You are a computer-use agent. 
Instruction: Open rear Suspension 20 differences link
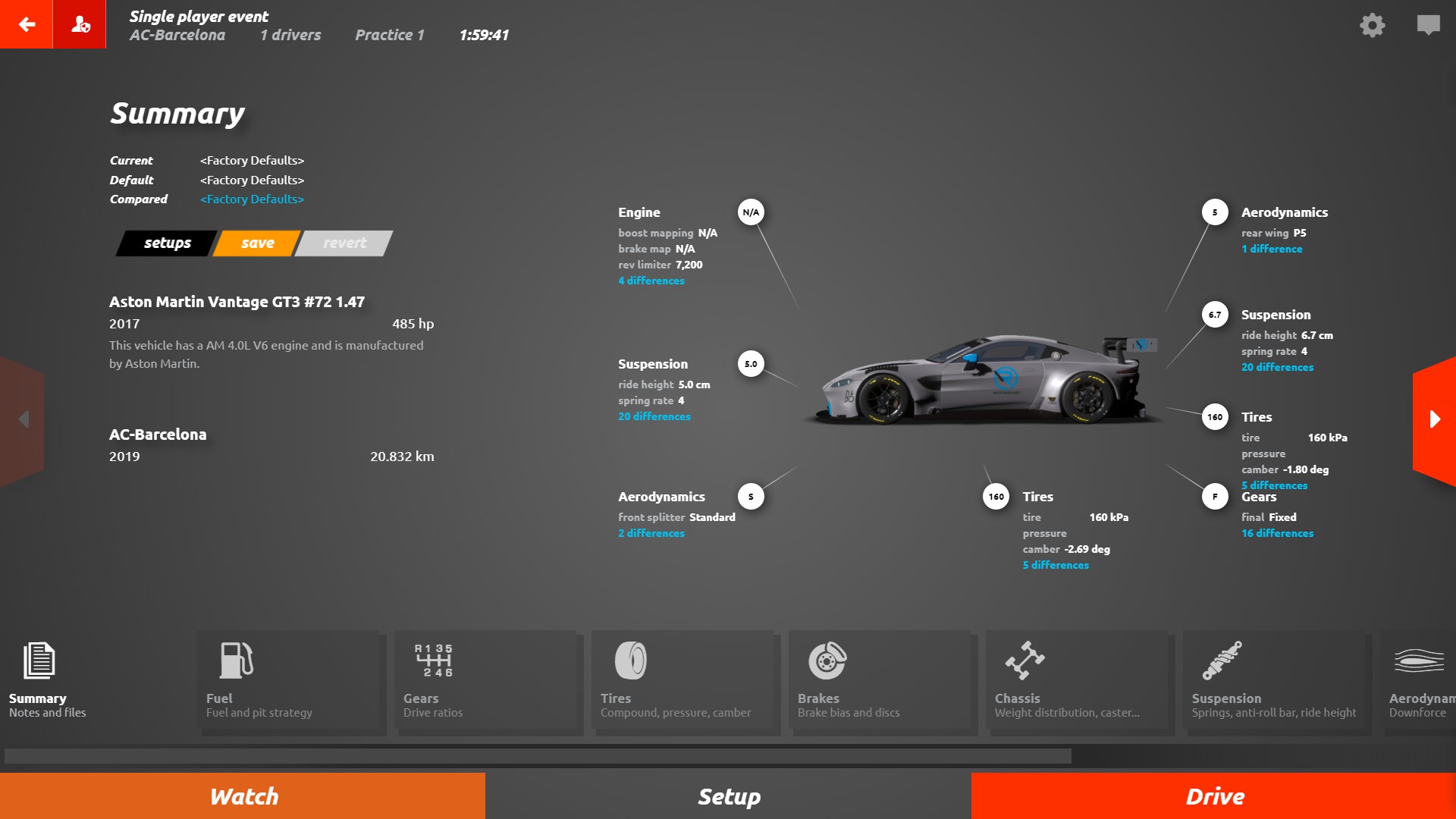(x=1277, y=367)
